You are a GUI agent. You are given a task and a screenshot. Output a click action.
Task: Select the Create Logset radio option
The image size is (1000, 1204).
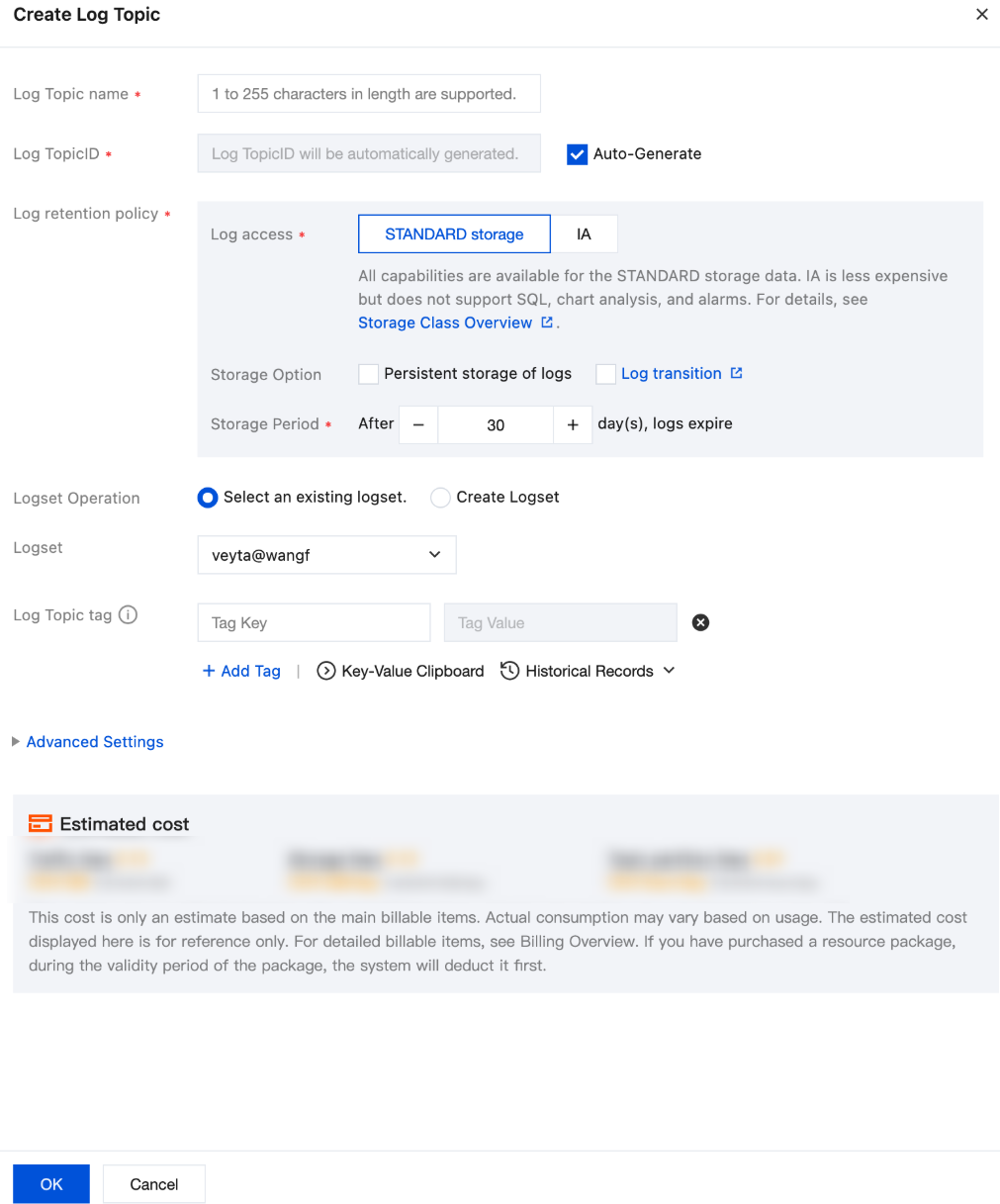(x=440, y=498)
